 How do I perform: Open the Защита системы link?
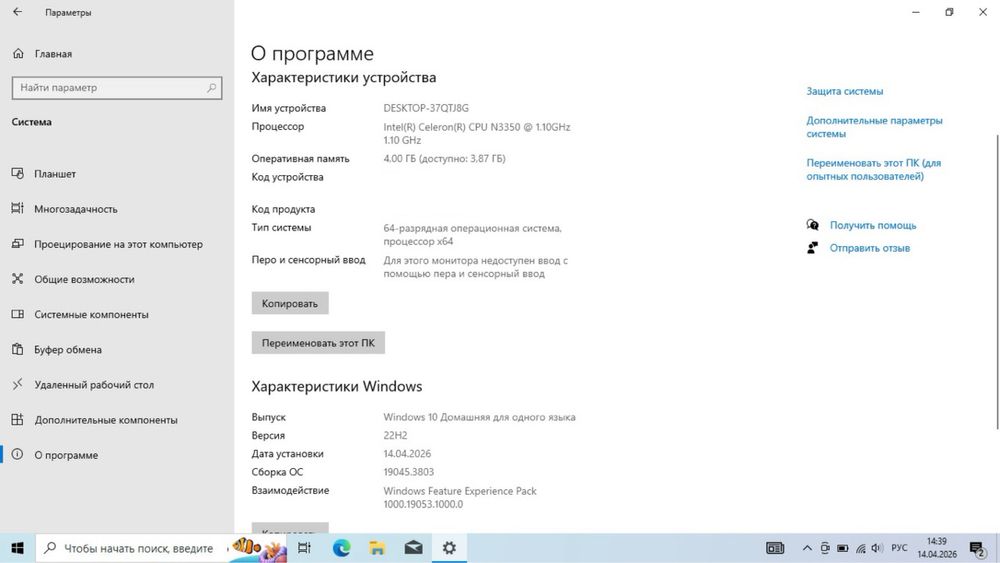(844, 91)
